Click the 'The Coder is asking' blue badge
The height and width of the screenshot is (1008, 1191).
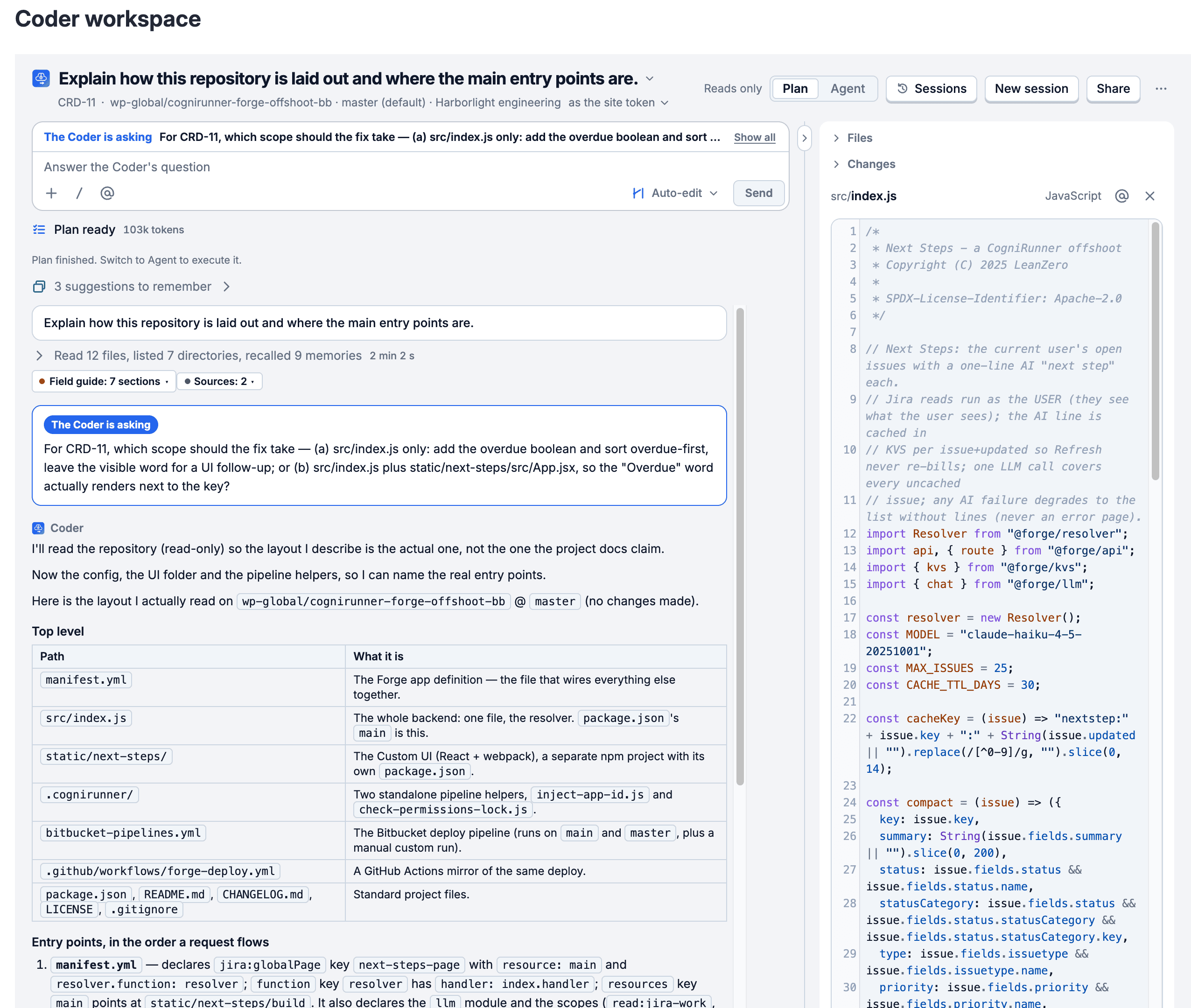pyautogui.click(x=101, y=425)
